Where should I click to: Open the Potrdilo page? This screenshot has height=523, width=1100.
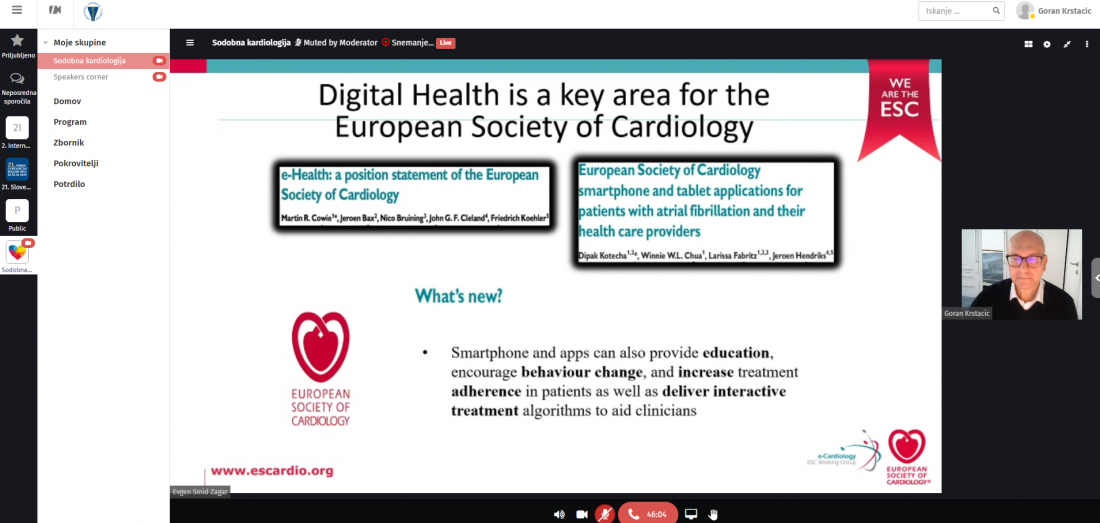[69, 184]
